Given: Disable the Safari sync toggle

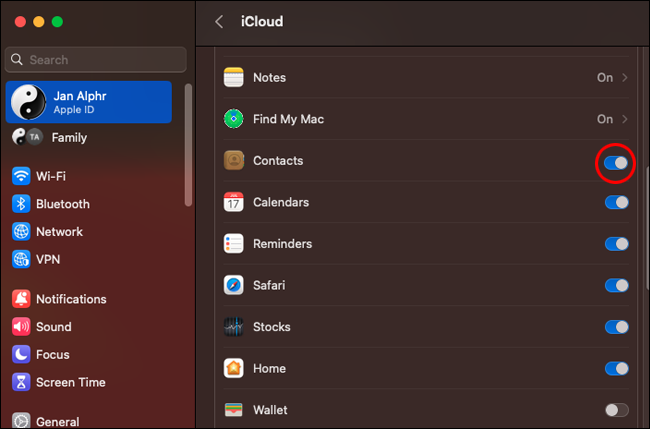Looking at the screenshot, I should pyautogui.click(x=616, y=285).
